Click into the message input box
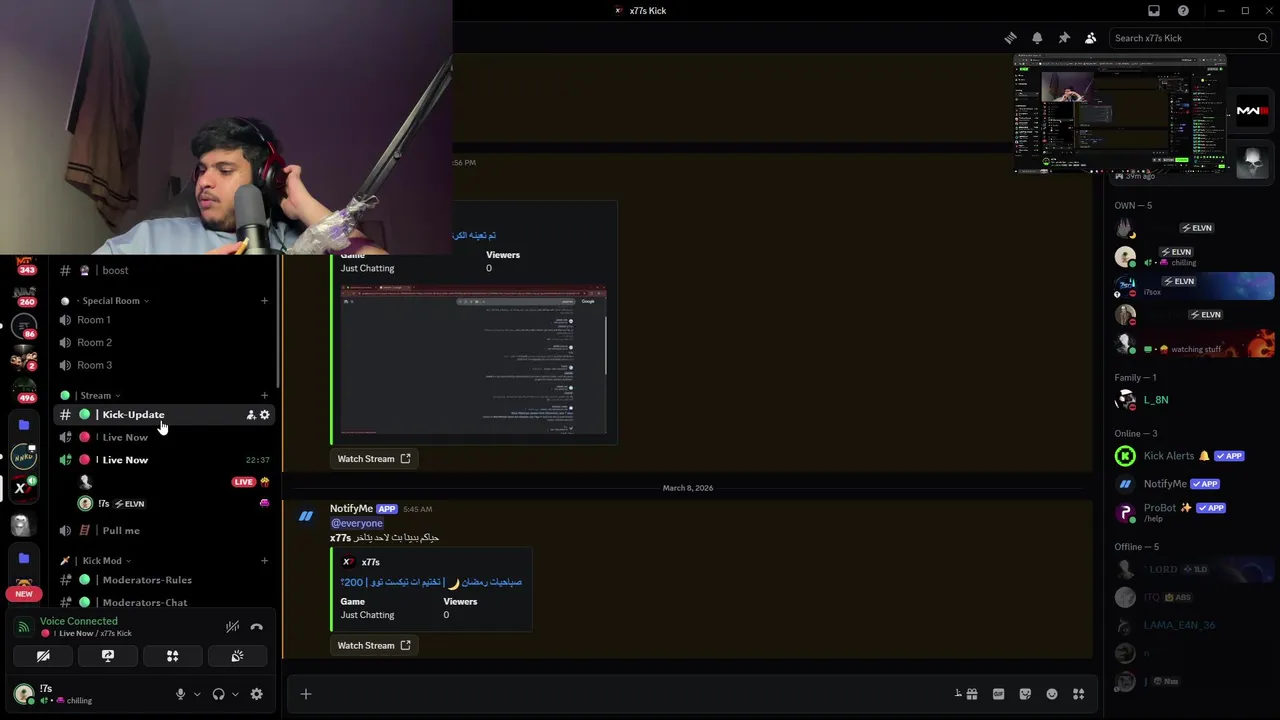The image size is (1280, 720). click(x=630, y=694)
